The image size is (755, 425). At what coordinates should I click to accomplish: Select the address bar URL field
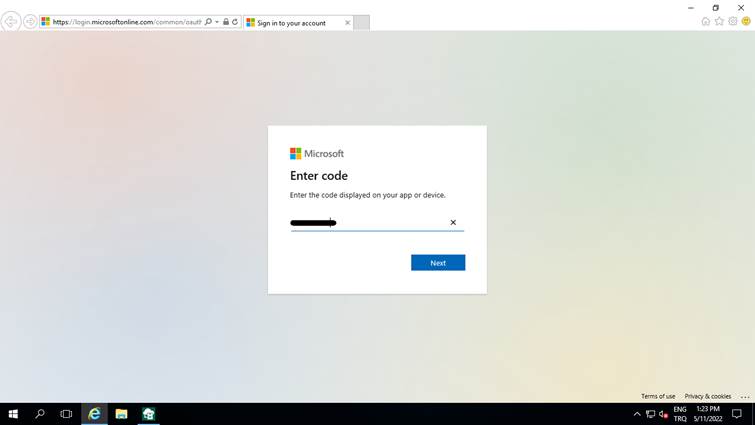tap(127, 22)
